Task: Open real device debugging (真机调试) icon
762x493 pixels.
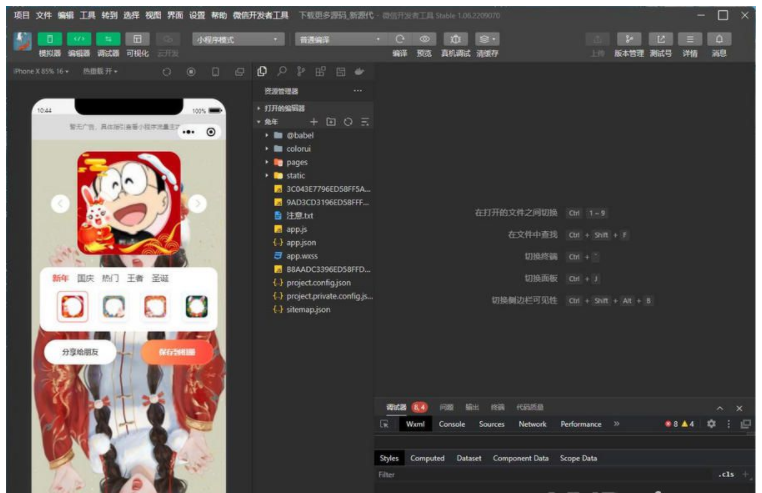Action: pyautogui.click(x=455, y=39)
